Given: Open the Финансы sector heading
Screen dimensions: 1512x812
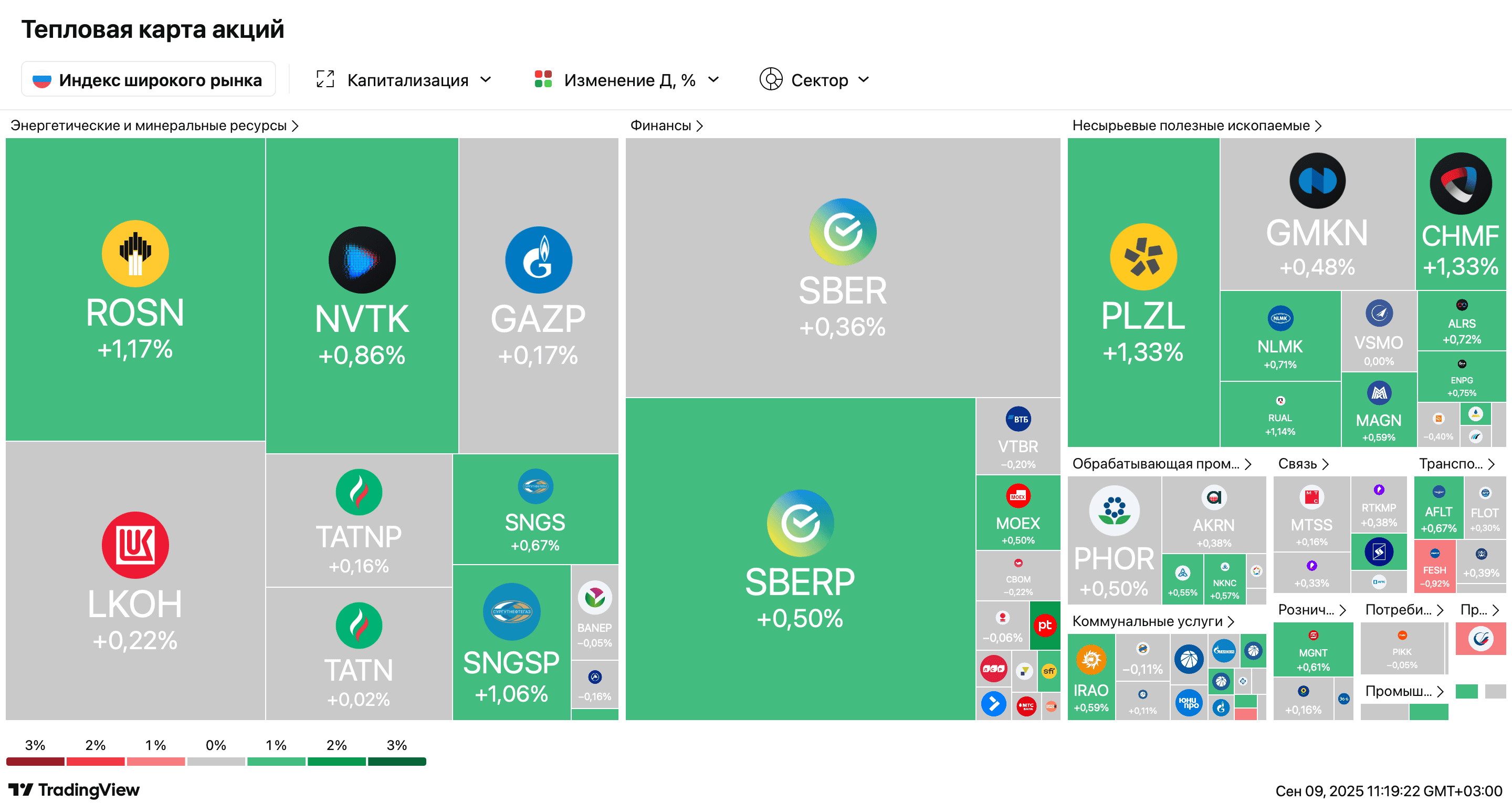Looking at the screenshot, I should (x=666, y=126).
